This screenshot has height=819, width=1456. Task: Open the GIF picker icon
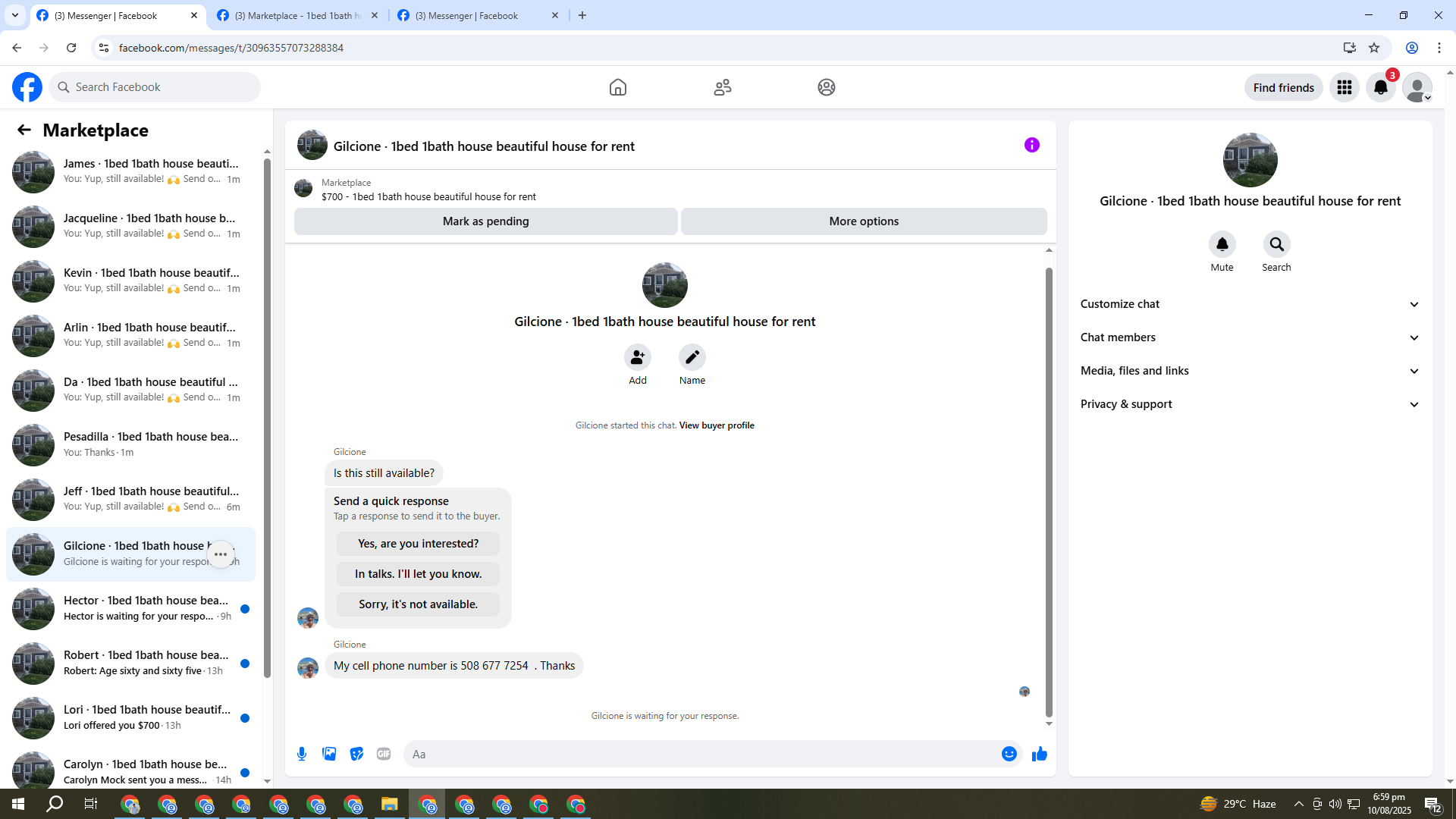pyautogui.click(x=384, y=754)
